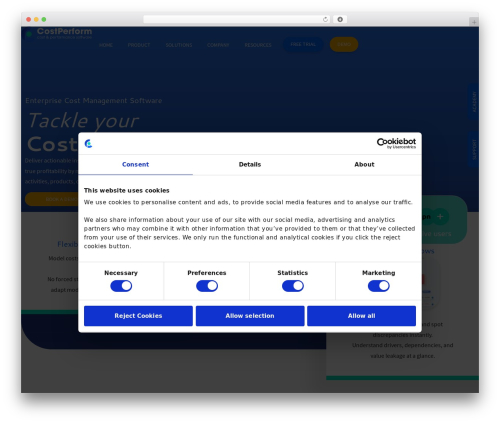Screen dimensions: 500x423
Task: Click the Allow selection button
Action: pos(250,316)
